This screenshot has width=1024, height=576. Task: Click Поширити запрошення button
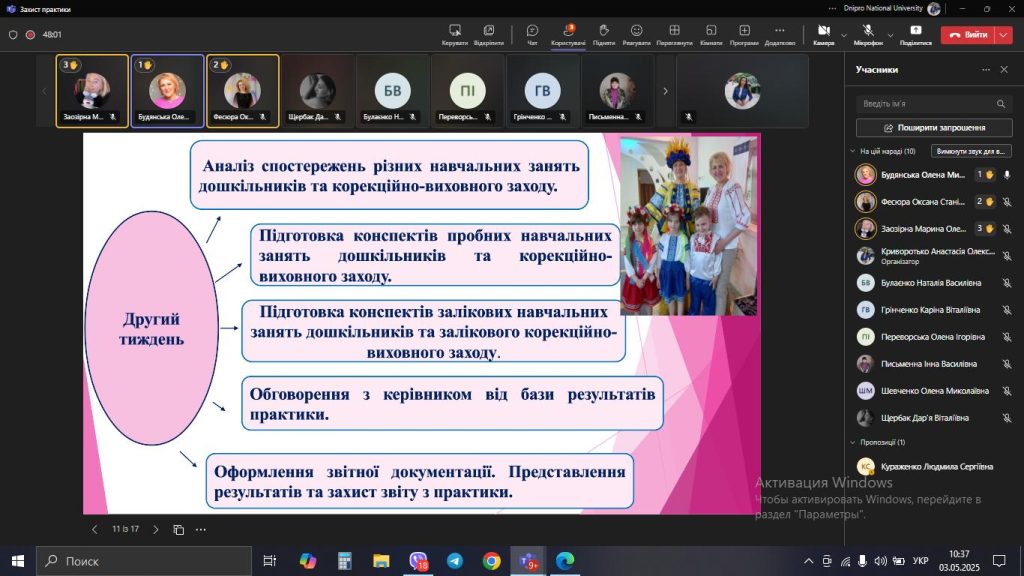point(934,128)
